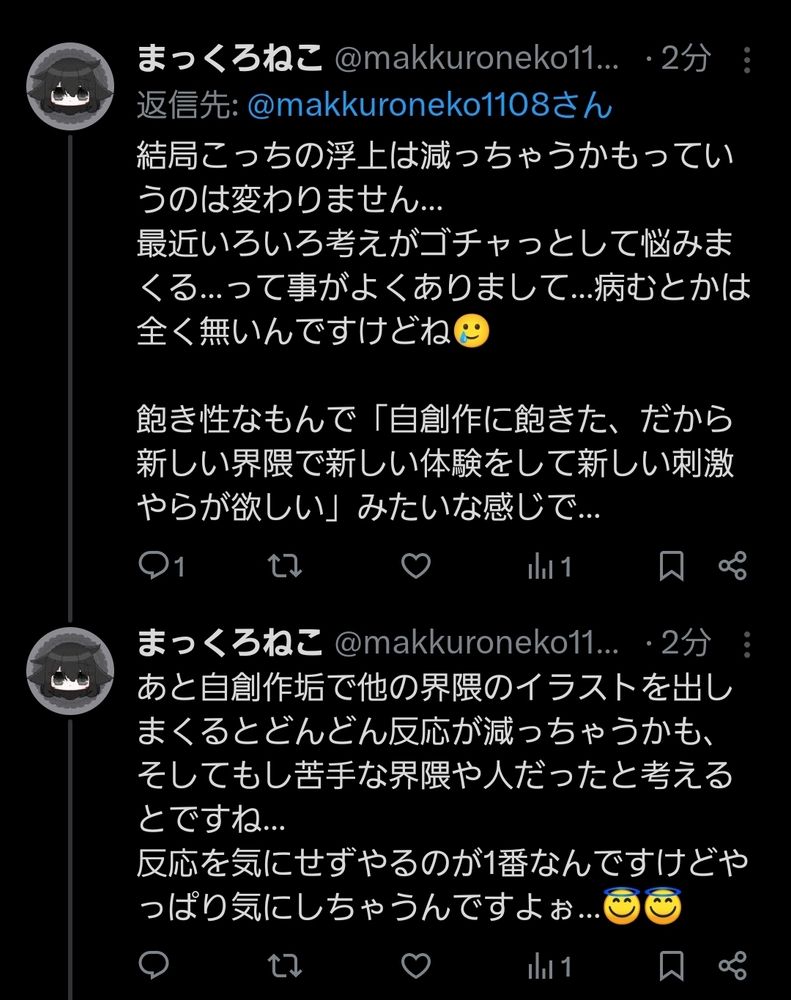Image resolution: width=791 pixels, height=1000 pixels.
Task: Like the first tweet
Action: (416, 566)
